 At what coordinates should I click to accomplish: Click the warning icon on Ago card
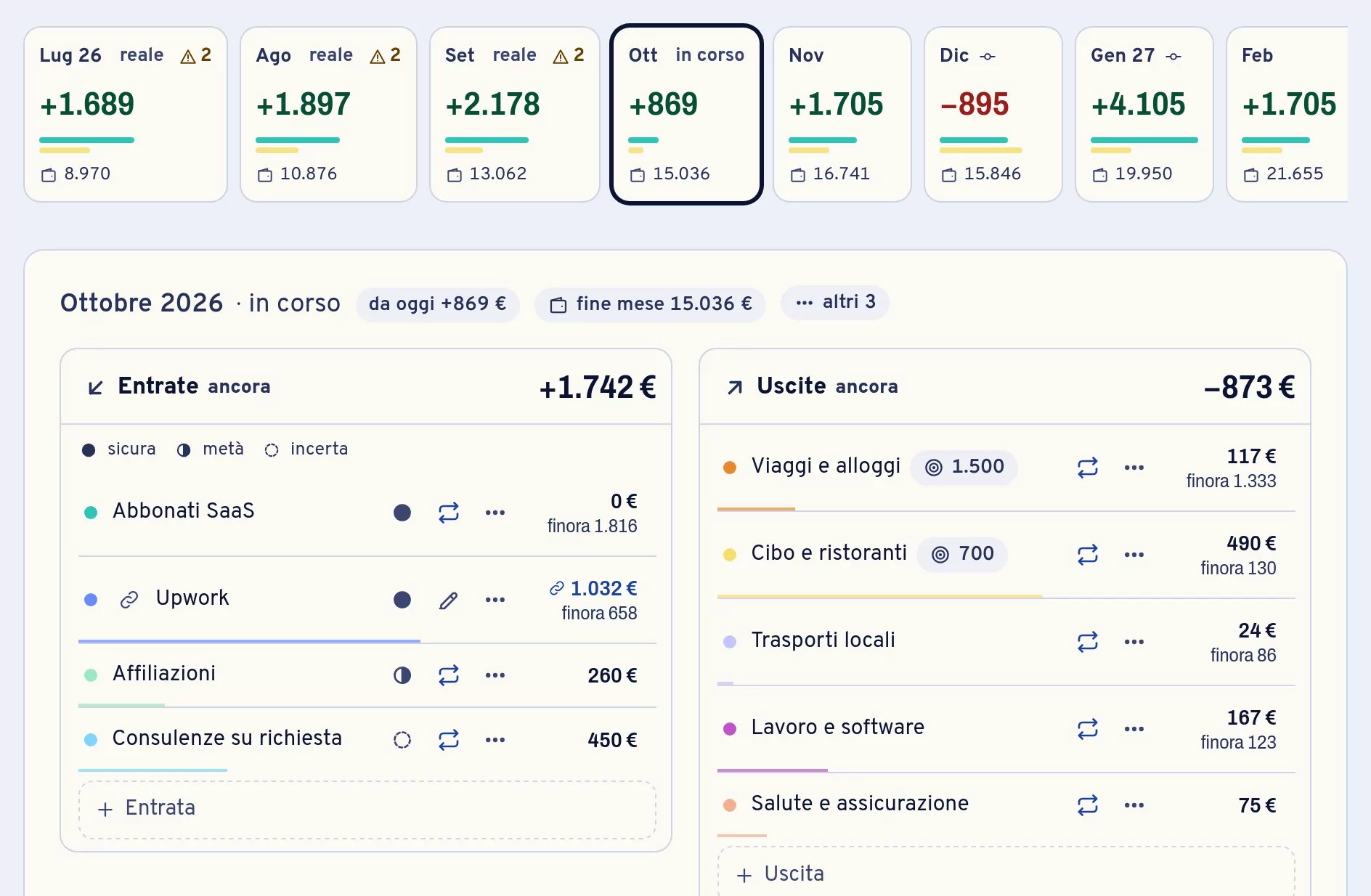click(x=378, y=56)
